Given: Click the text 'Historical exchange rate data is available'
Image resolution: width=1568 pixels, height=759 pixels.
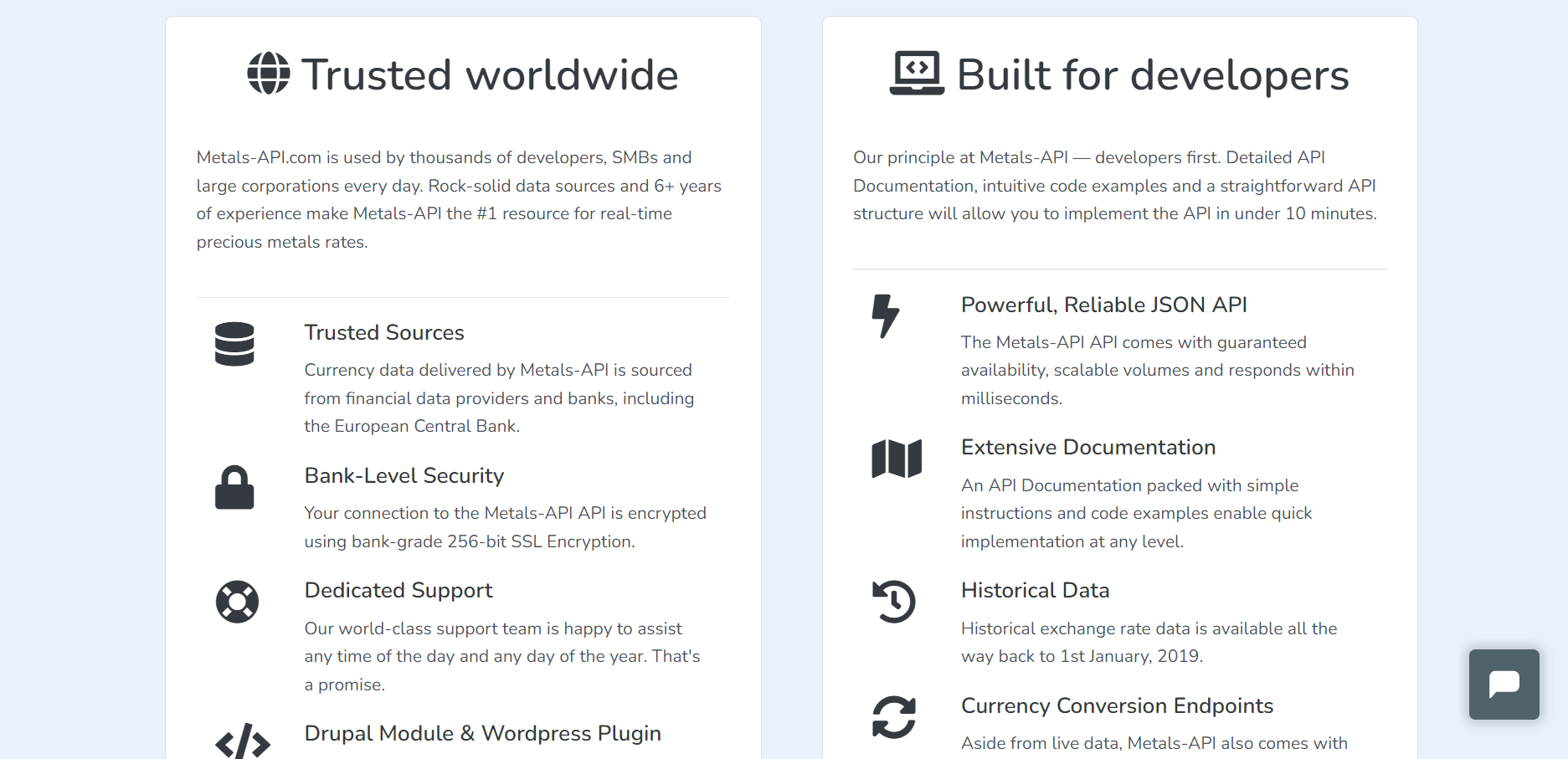Looking at the screenshot, I should click(1149, 642).
